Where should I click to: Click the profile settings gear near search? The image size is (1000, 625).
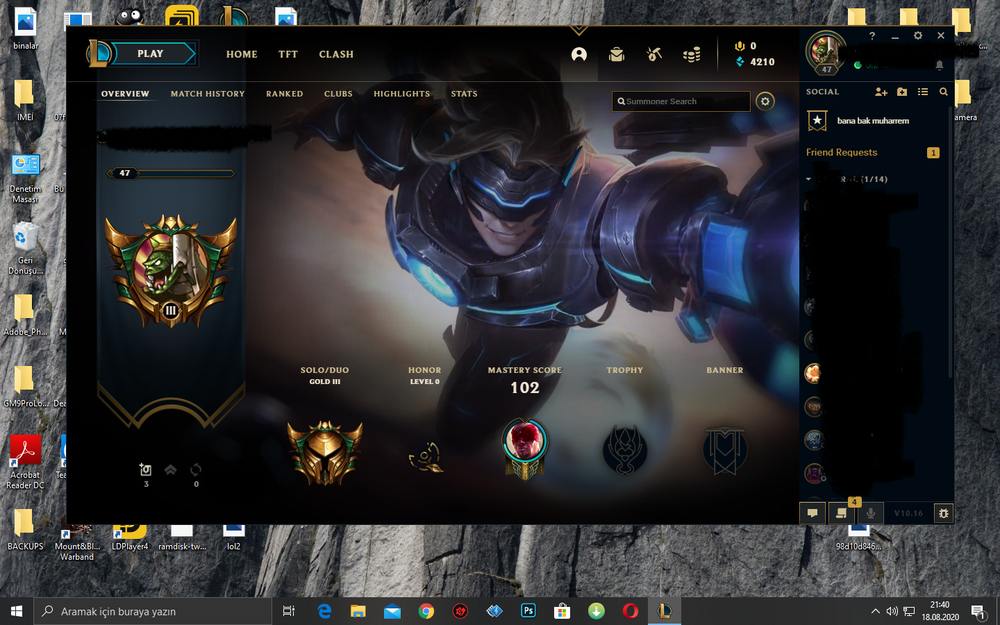pyautogui.click(x=765, y=101)
